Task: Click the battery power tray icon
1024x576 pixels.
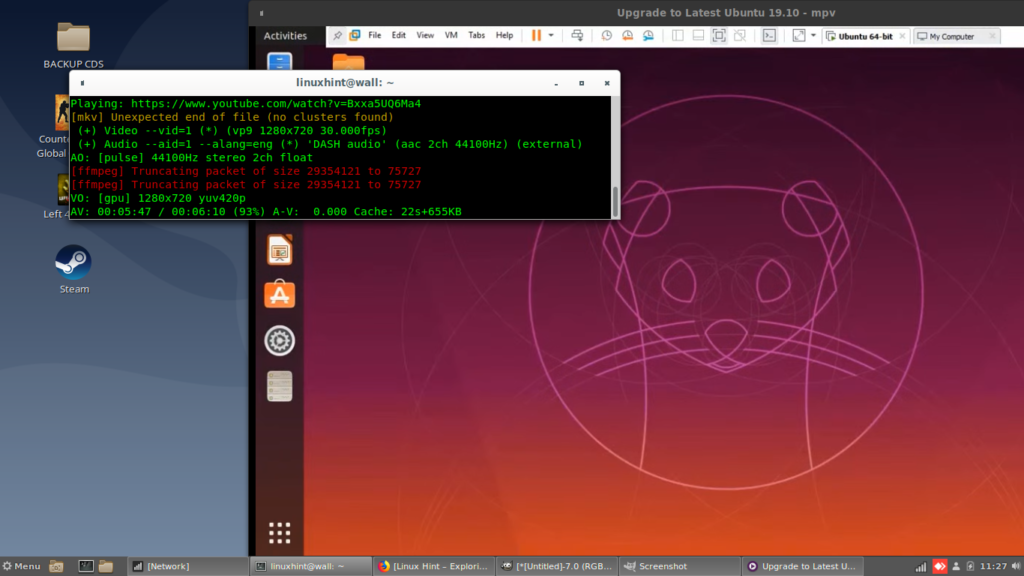Action: (970, 566)
